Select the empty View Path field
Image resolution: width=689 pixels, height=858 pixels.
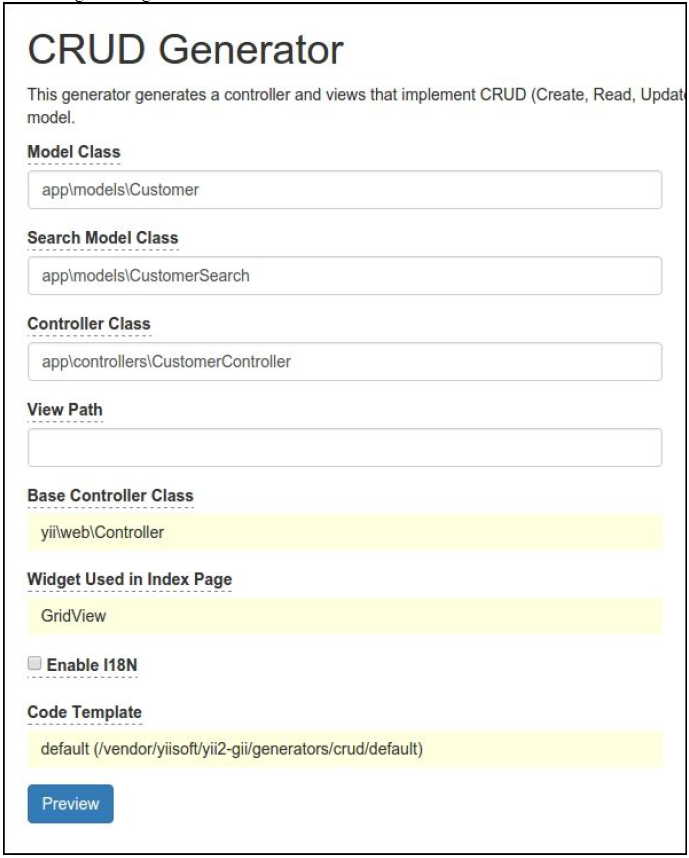pos(344,448)
